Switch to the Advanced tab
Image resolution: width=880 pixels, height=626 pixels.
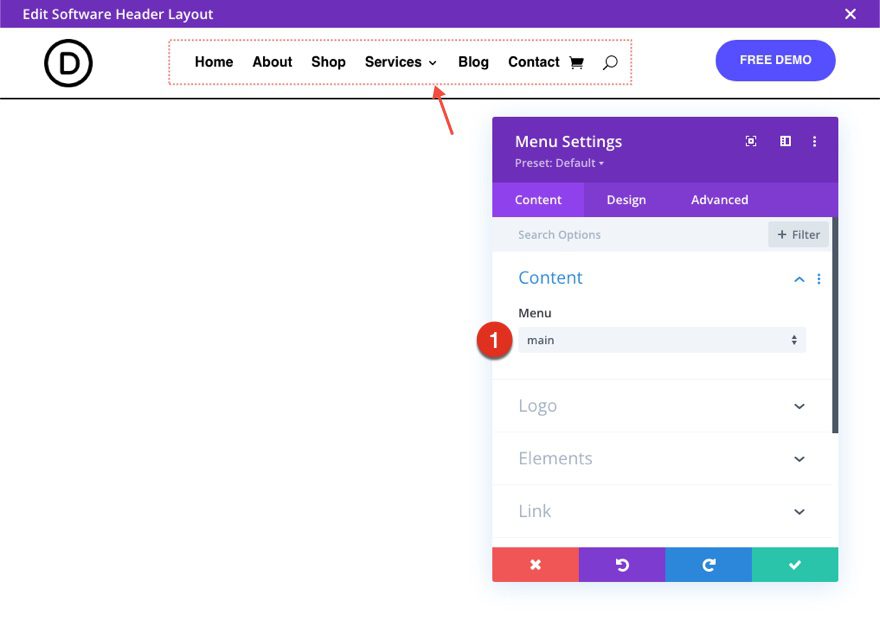(719, 199)
